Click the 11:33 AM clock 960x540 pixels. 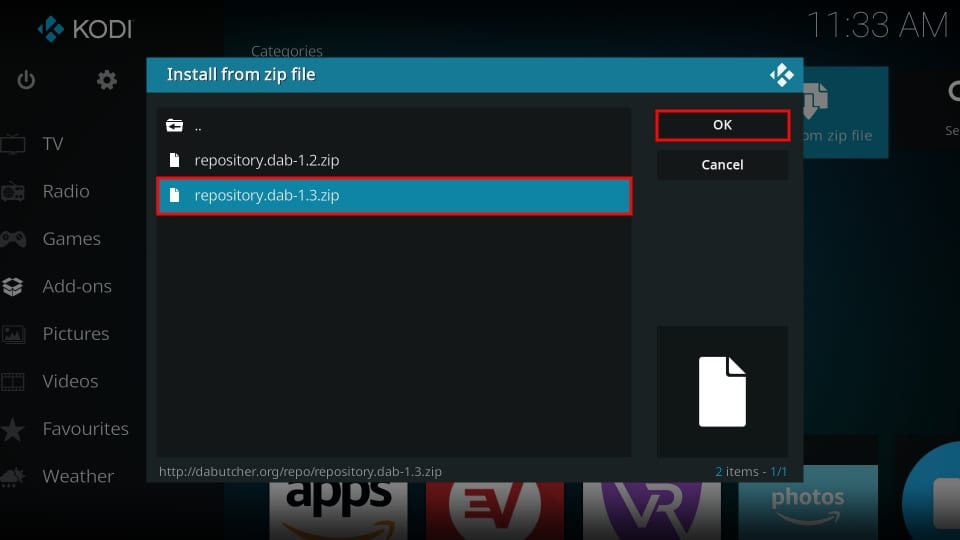coord(877,26)
